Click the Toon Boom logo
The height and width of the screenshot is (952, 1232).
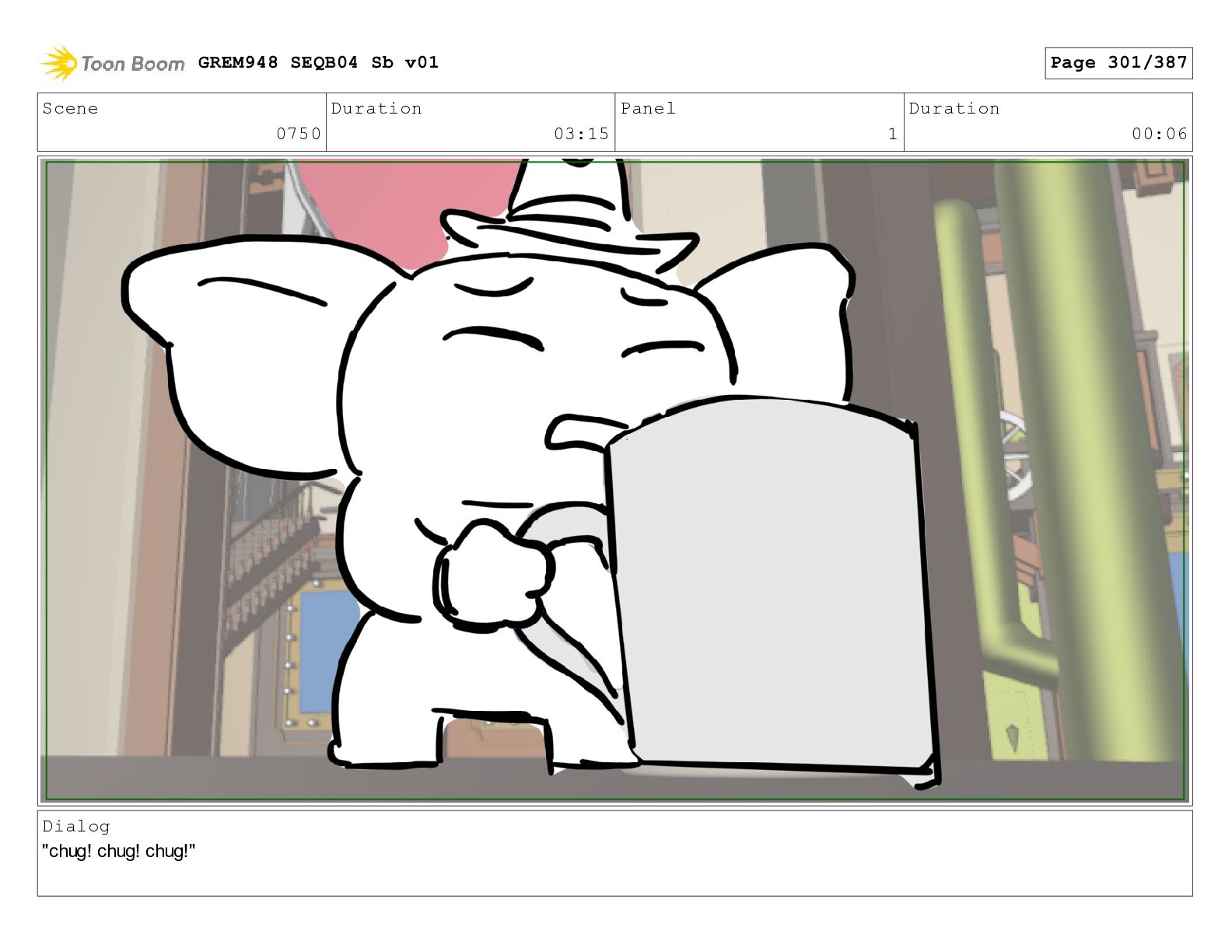click(113, 63)
